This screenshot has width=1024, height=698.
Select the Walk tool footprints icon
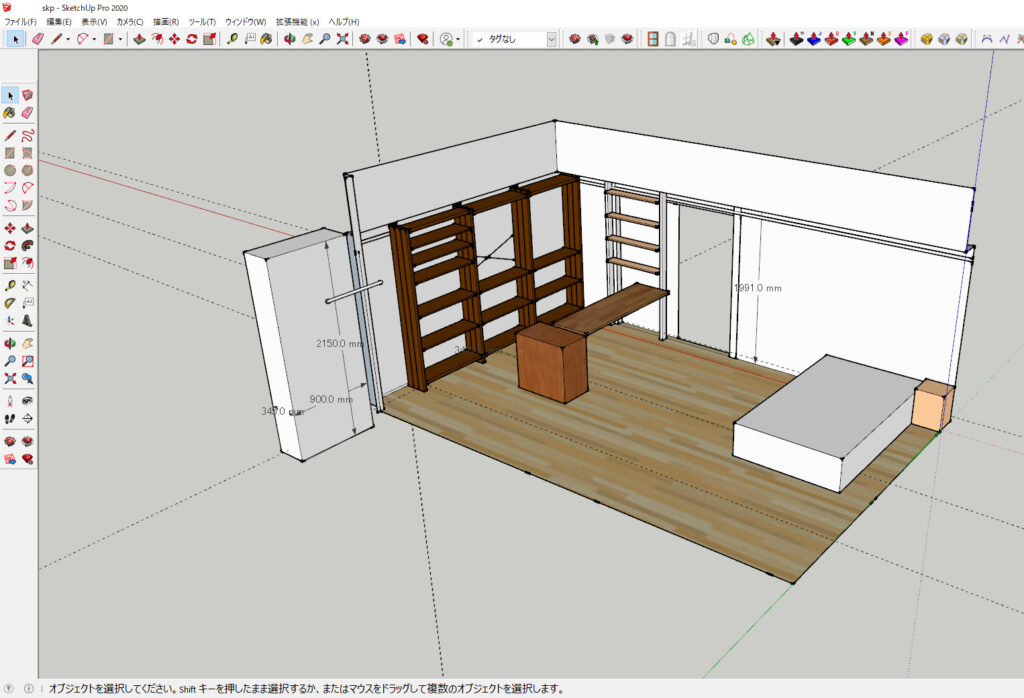point(10,418)
